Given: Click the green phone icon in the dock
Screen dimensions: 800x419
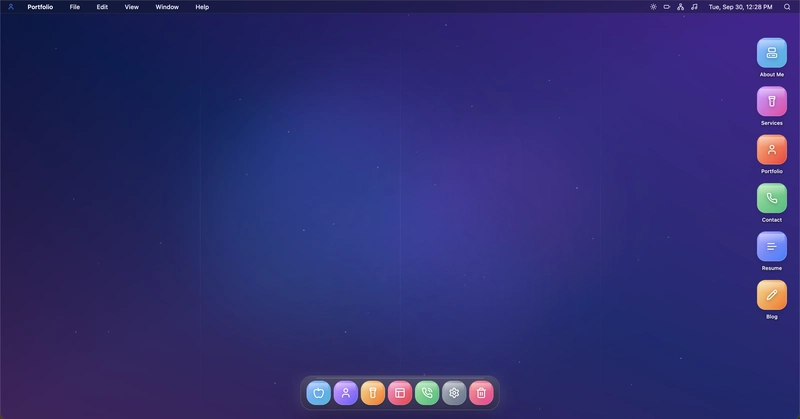Looking at the screenshot, I should [x=427, y=393].
